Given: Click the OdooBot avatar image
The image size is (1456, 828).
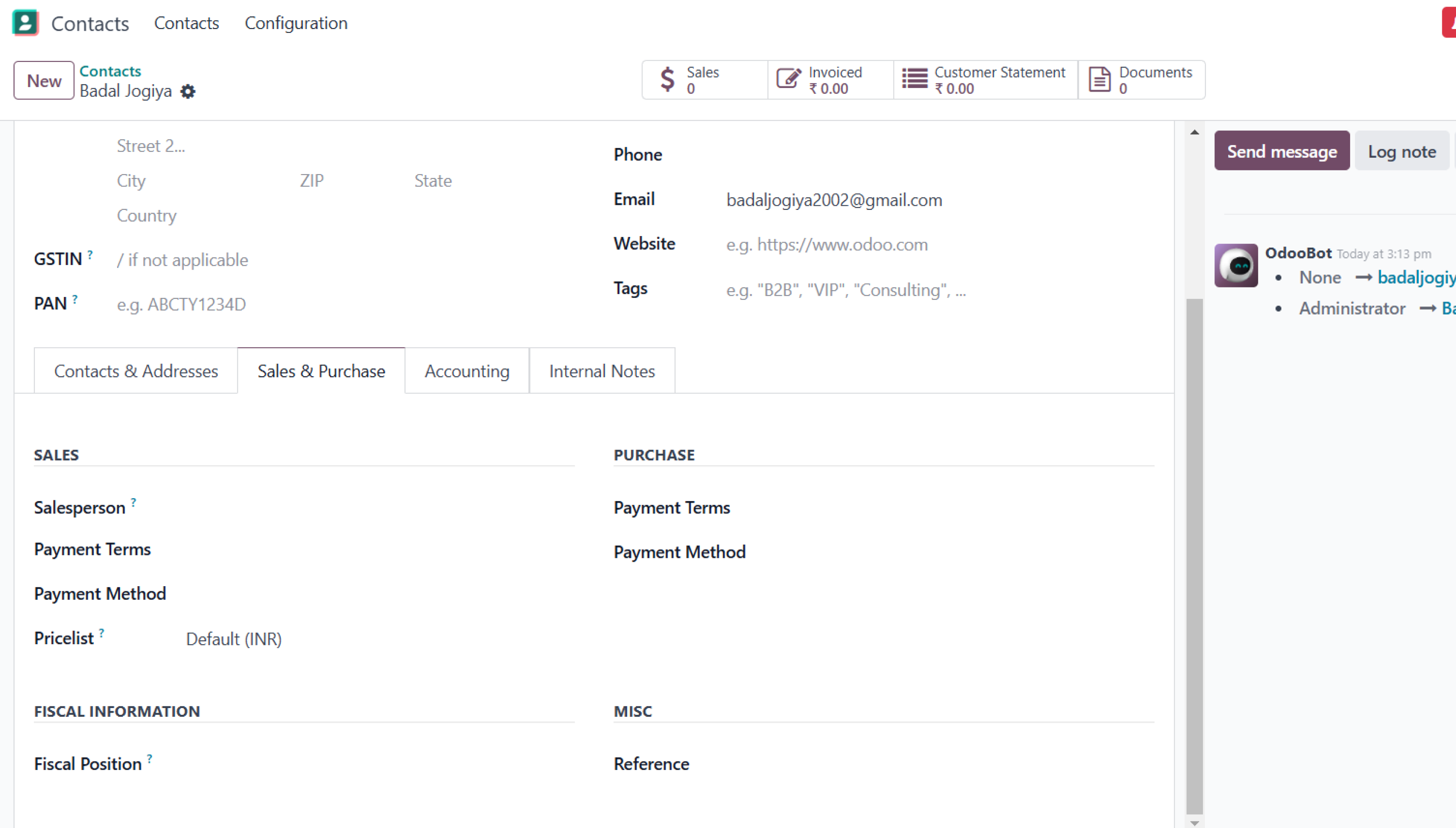Looking at the screenshot, I should pos(1236,265).
